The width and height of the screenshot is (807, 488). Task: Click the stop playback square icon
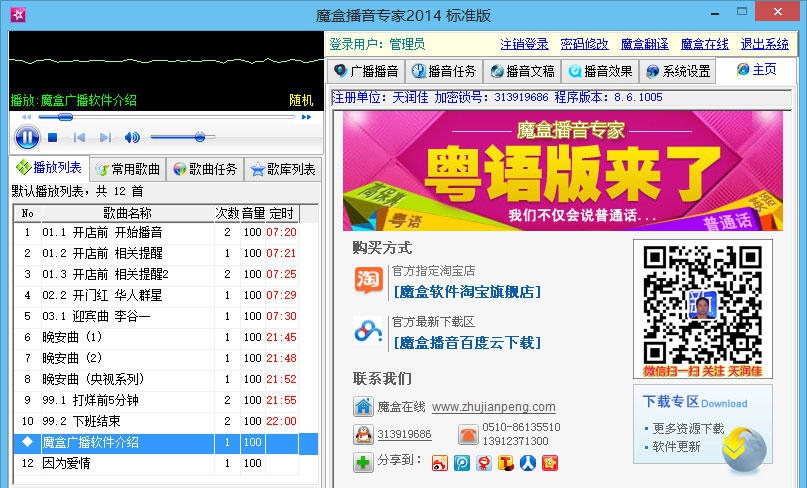[54, 137]
